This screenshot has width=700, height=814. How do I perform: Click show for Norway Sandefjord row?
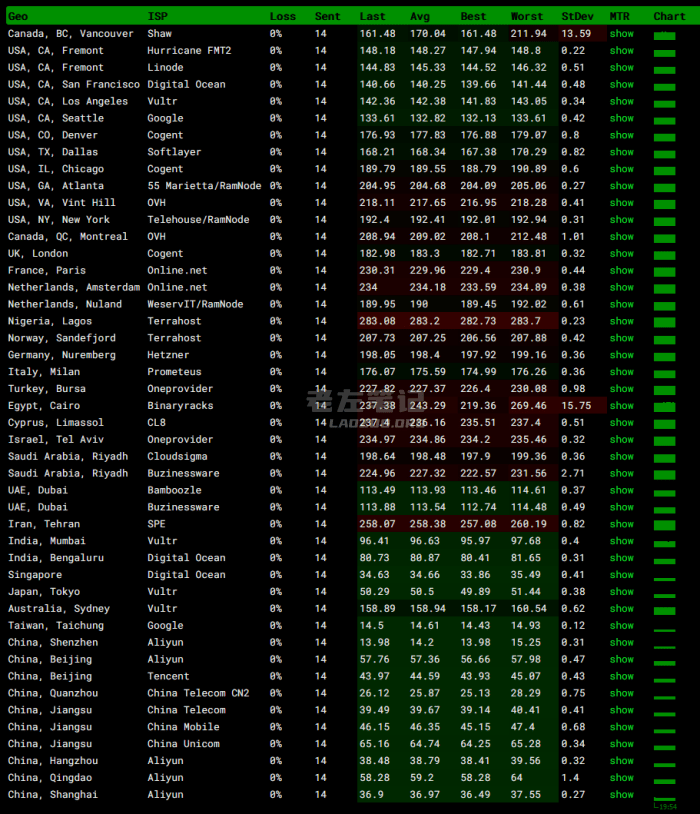click(x=622, y=338)
